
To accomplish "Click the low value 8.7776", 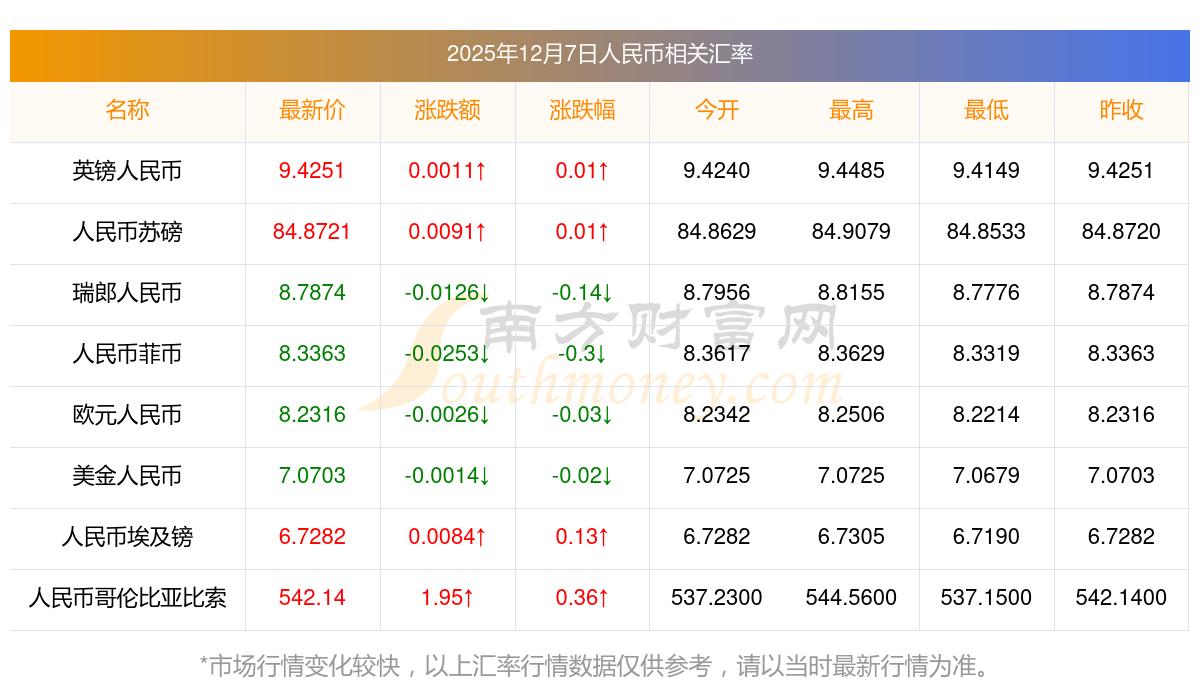I will click(986, 293).
